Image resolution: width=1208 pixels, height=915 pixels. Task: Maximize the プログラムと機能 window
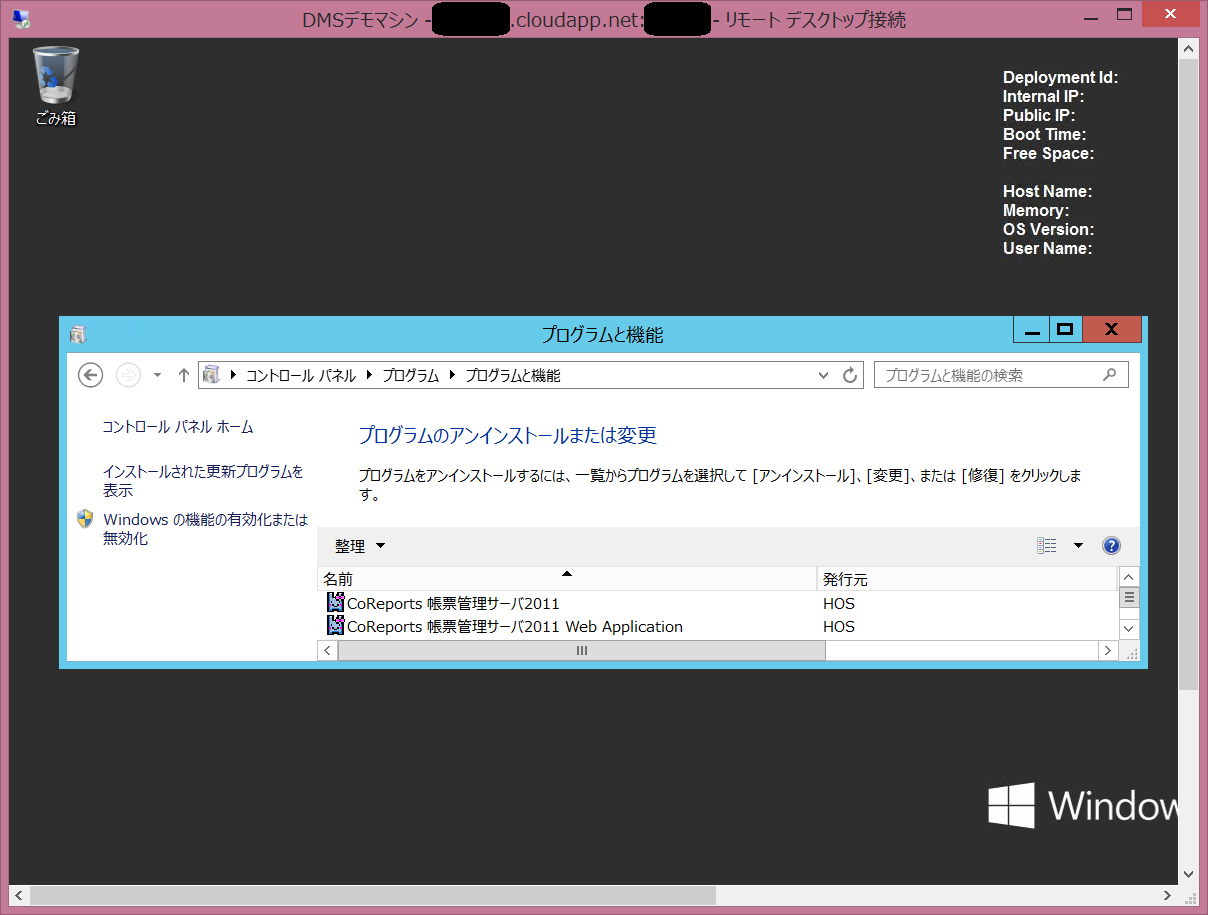1065,330
